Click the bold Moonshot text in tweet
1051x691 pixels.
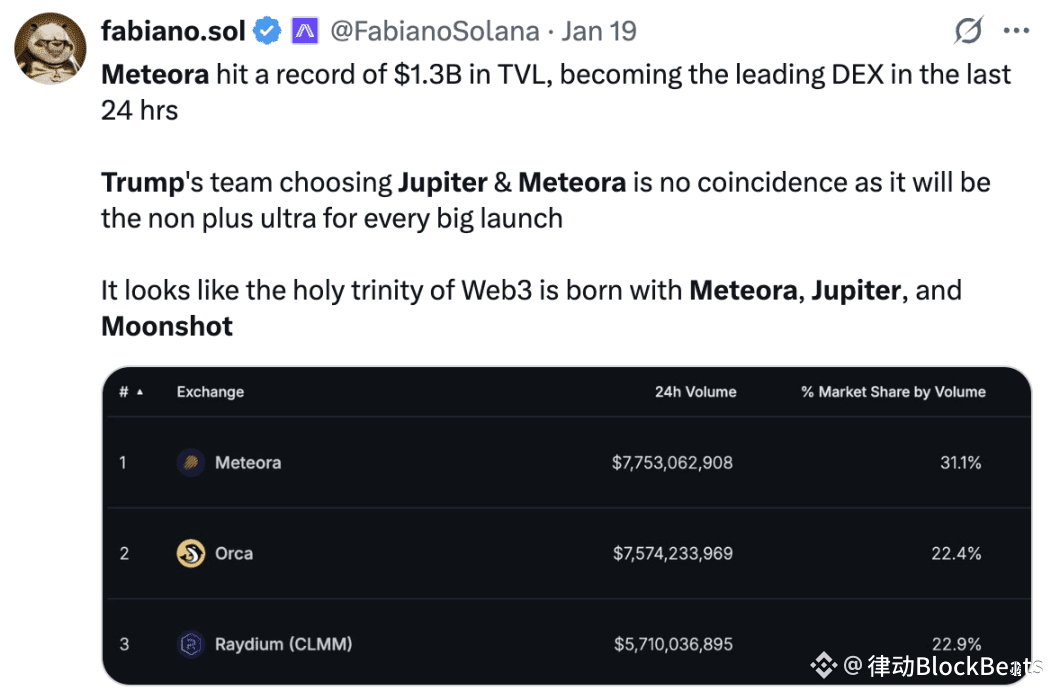click(167, 326)
